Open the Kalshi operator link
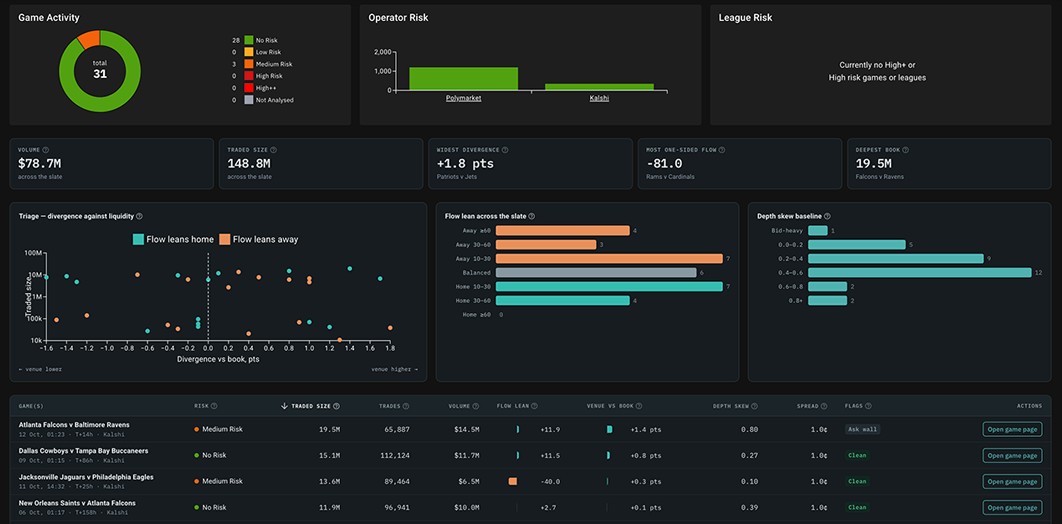Screen dimensions: 1062x524 click(x=599, y=98)
